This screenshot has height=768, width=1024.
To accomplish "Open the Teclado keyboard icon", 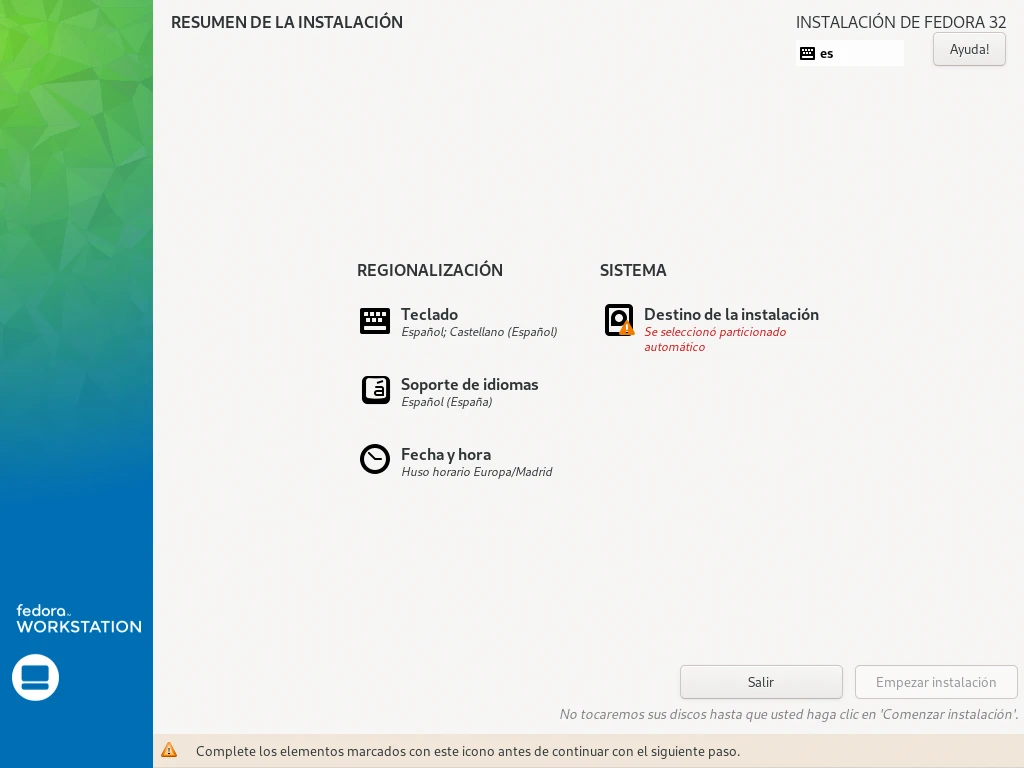I will pos(375,321).
